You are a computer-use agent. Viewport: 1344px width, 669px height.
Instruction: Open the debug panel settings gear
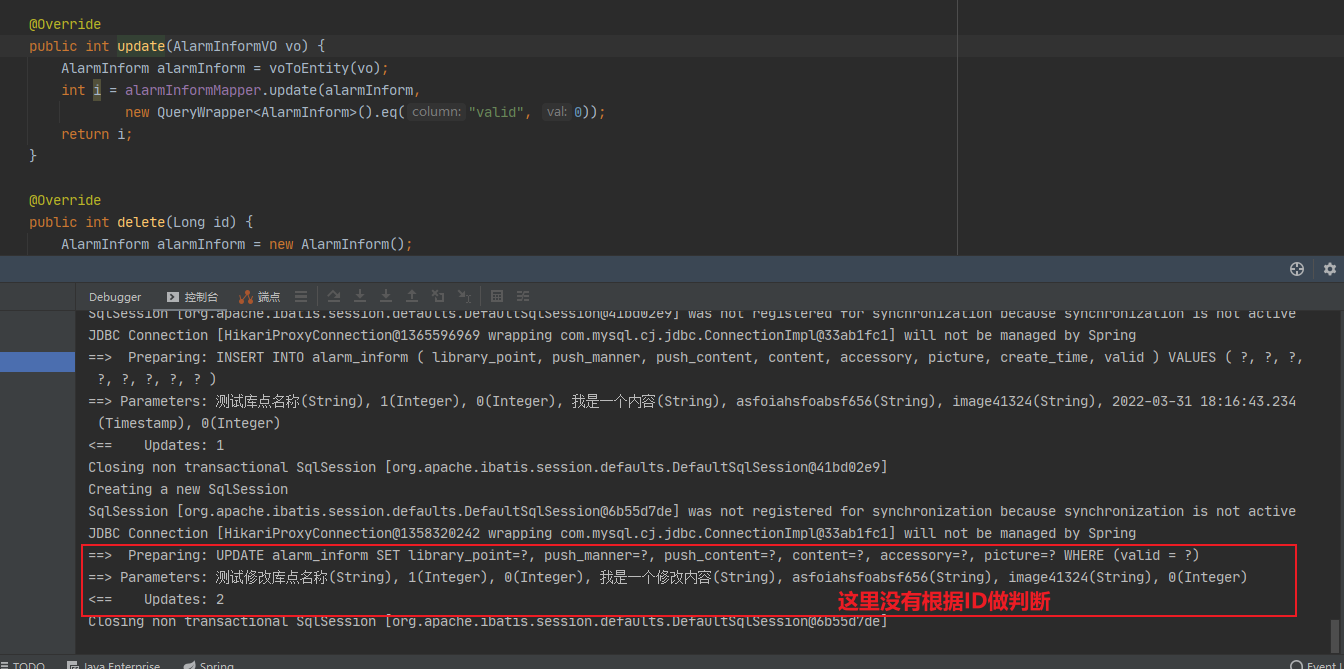1329,269
